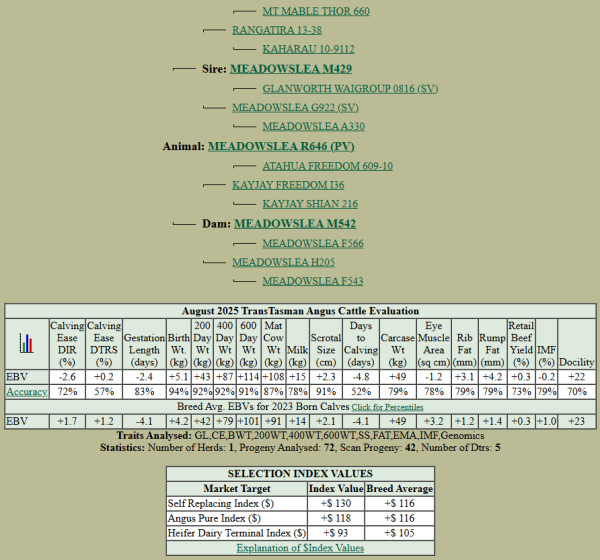Select the Rib Fat (mm) column header
Image resolution: width=600 pixels, height=560 pixels.
click(x=465, y=344)
